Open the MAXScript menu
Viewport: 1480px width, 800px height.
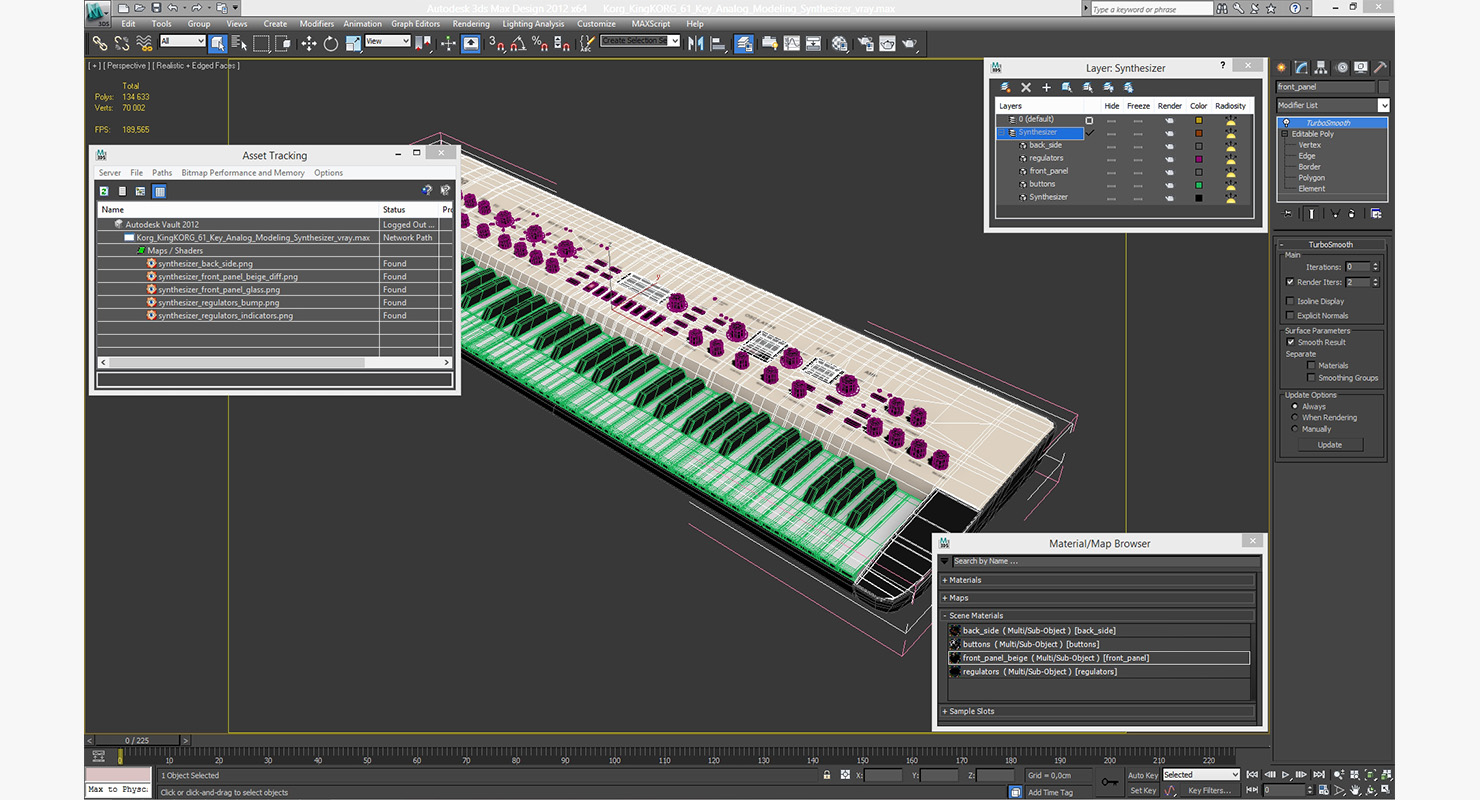point(650,24)
